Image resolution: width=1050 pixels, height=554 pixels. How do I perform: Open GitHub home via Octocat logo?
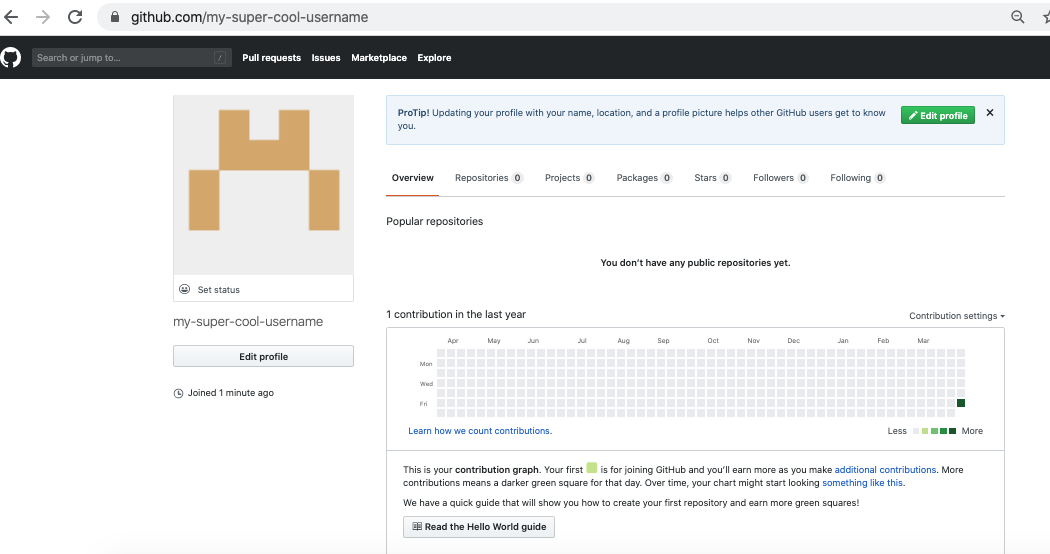coord(10,58)
